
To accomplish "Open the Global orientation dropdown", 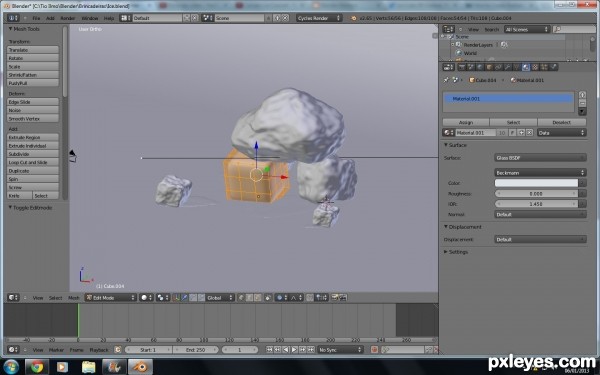I will (x=220, y=298).
